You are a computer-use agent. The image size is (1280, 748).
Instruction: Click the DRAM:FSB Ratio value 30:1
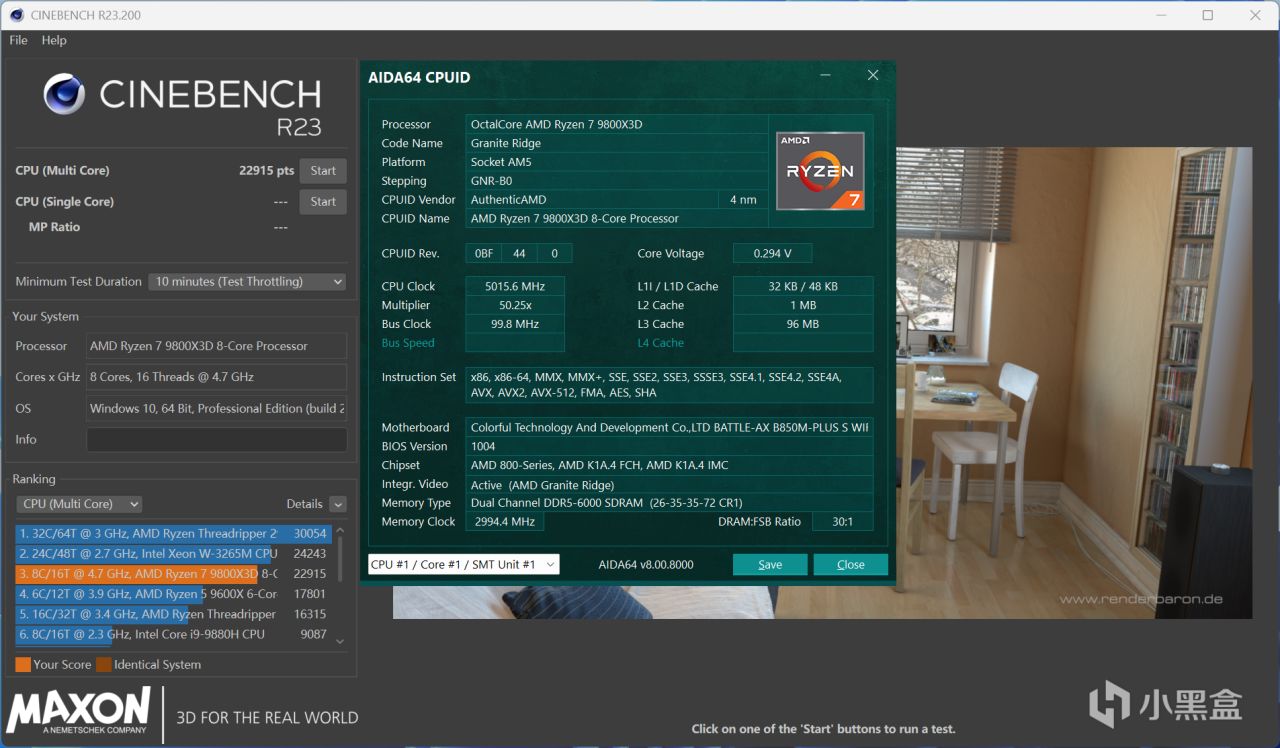pos(842,522)
